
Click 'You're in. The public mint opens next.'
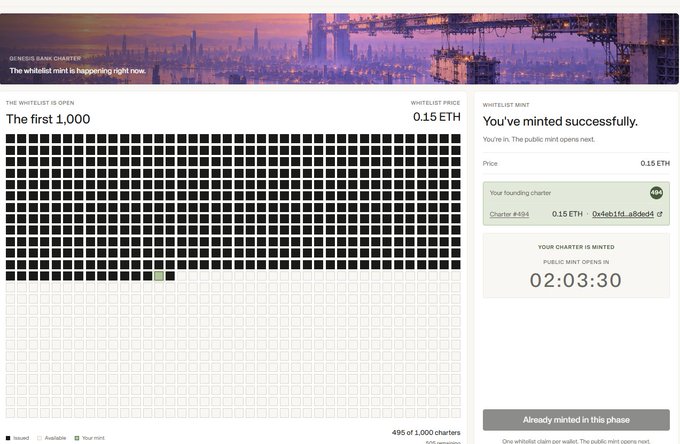tap(539, 139)
